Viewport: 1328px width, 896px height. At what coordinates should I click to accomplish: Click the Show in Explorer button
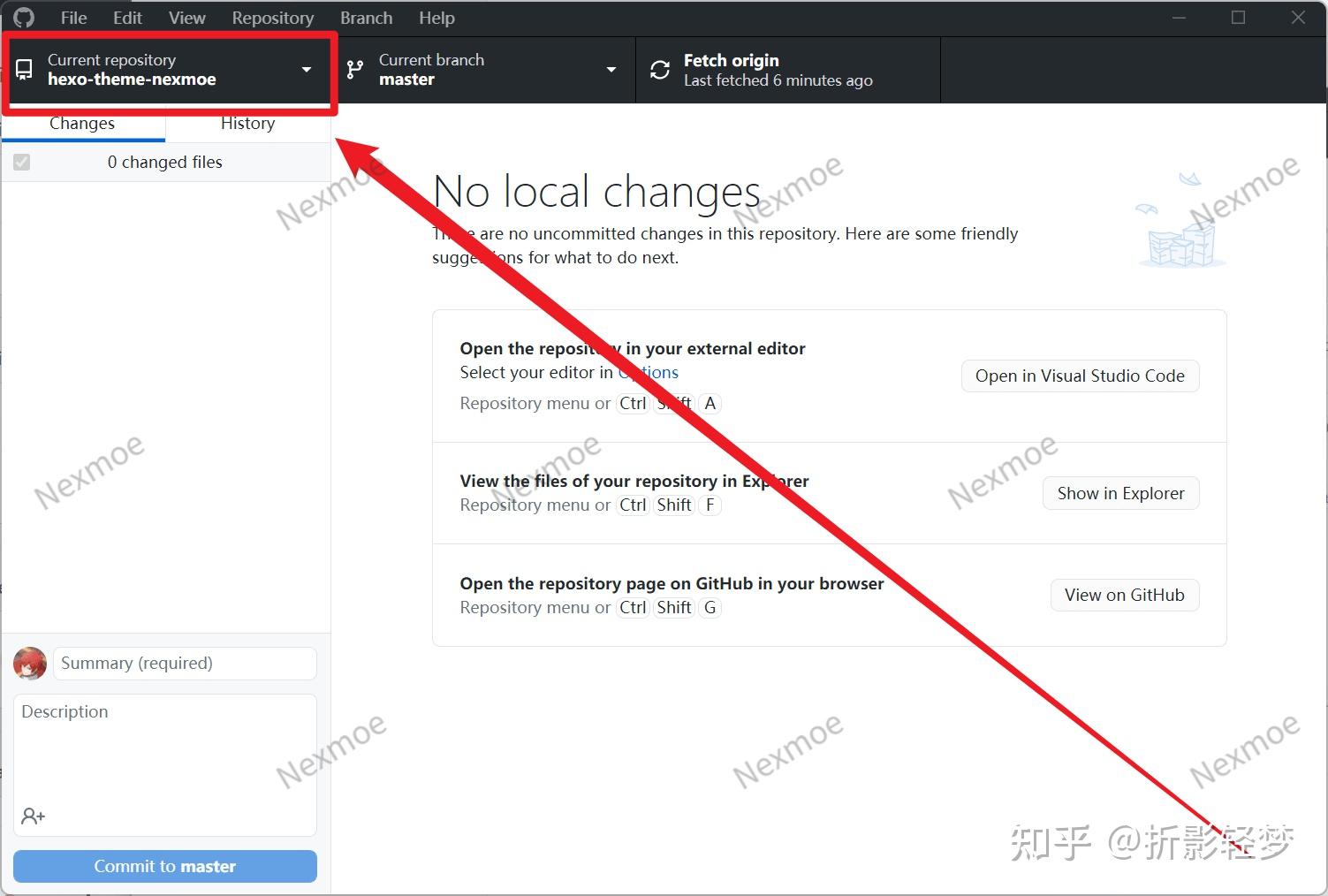[x=1120, y=493]
